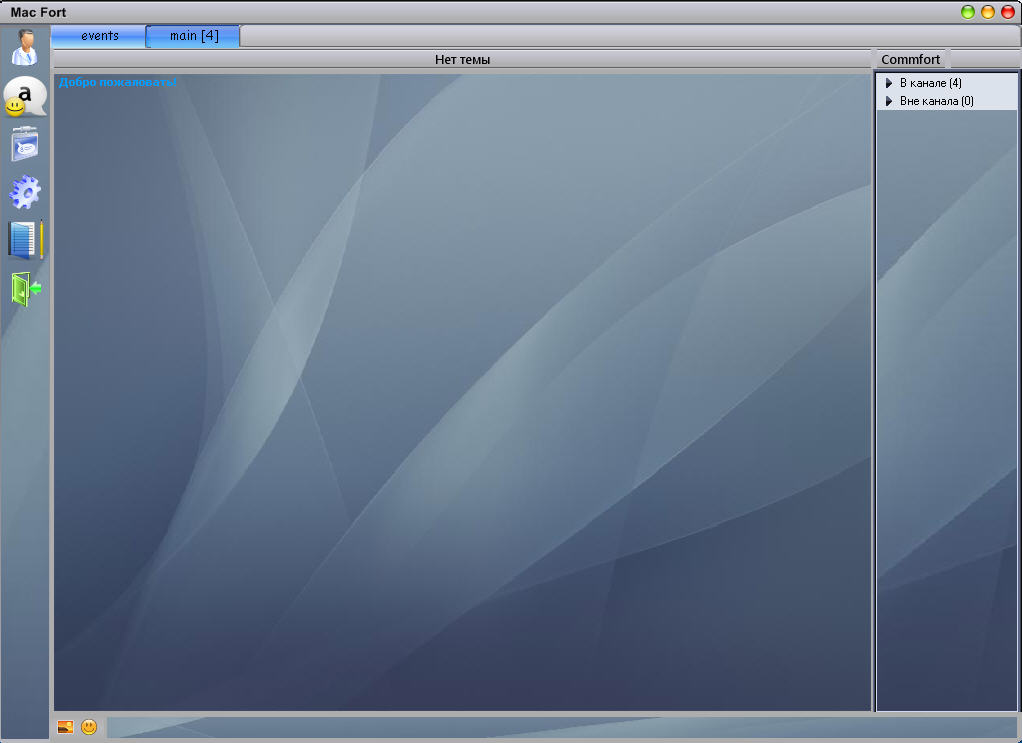Open the Commfort users tab
This screenshot has height=743, width=1022.
tap(910, 59)
